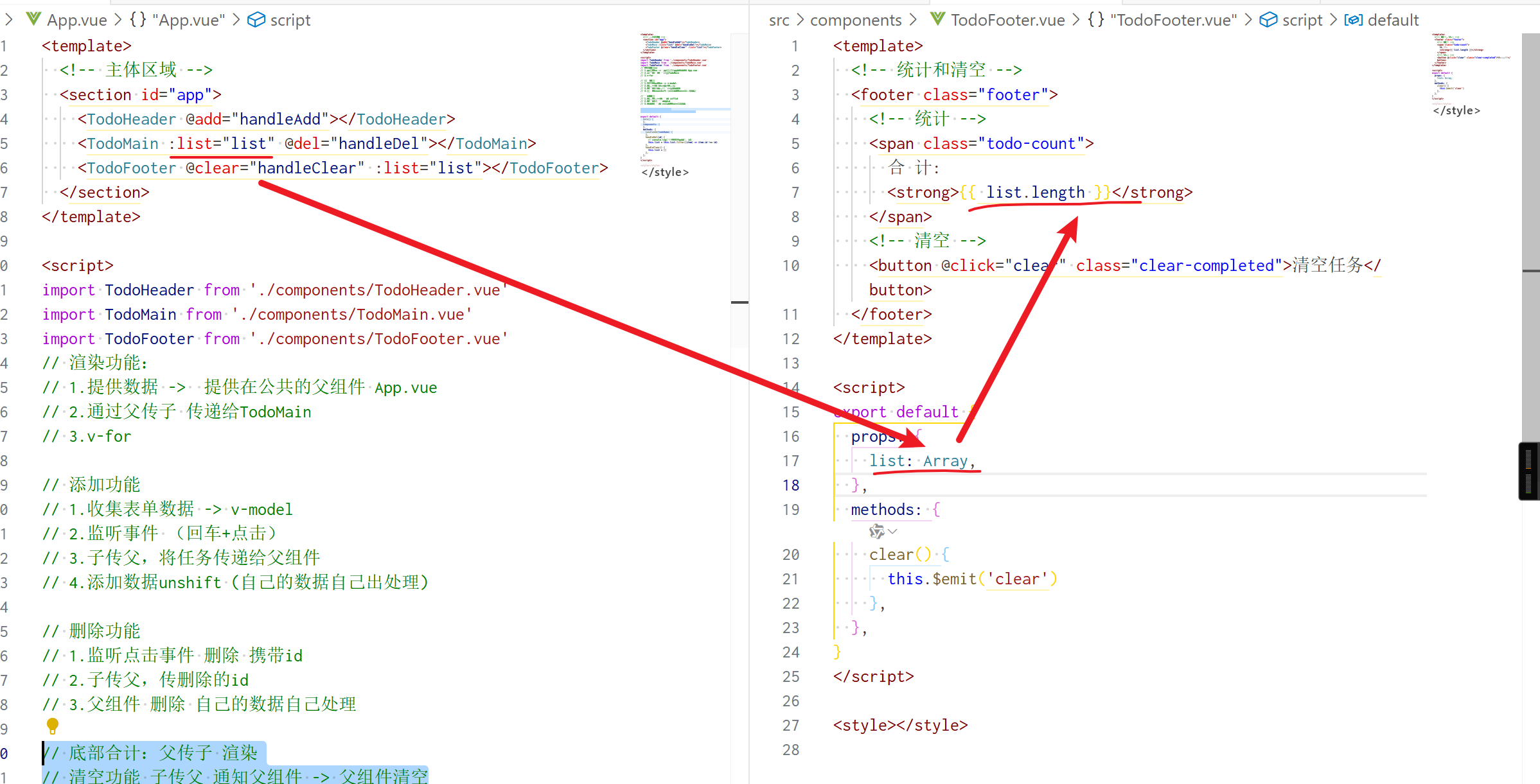Click the yellow lightbulb quick-fix icon
The width and height of the screenshot is (1540, 784).
[x=53, y=726]
